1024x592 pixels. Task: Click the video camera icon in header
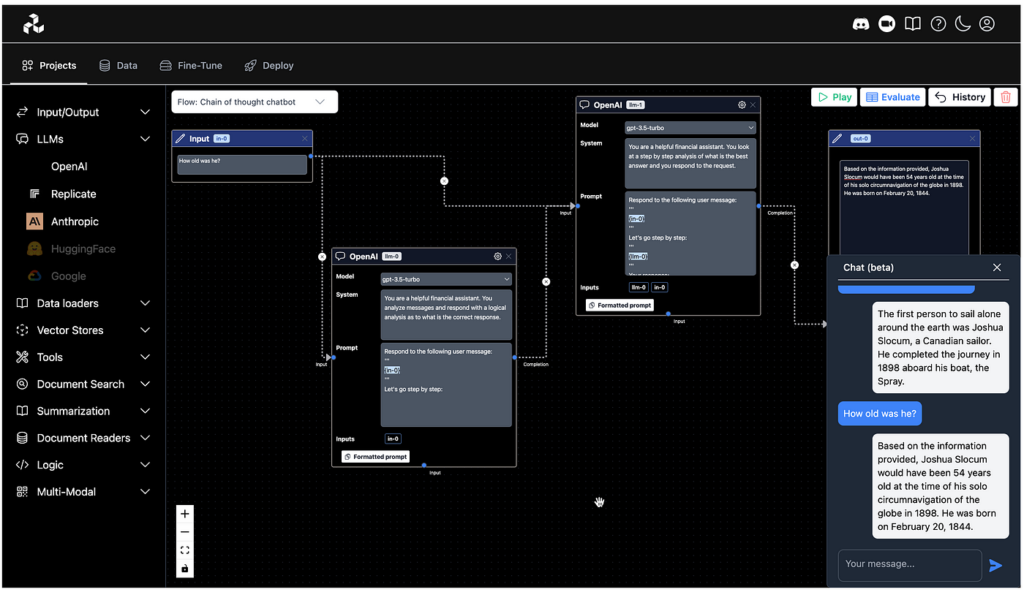tap(886, 24)
